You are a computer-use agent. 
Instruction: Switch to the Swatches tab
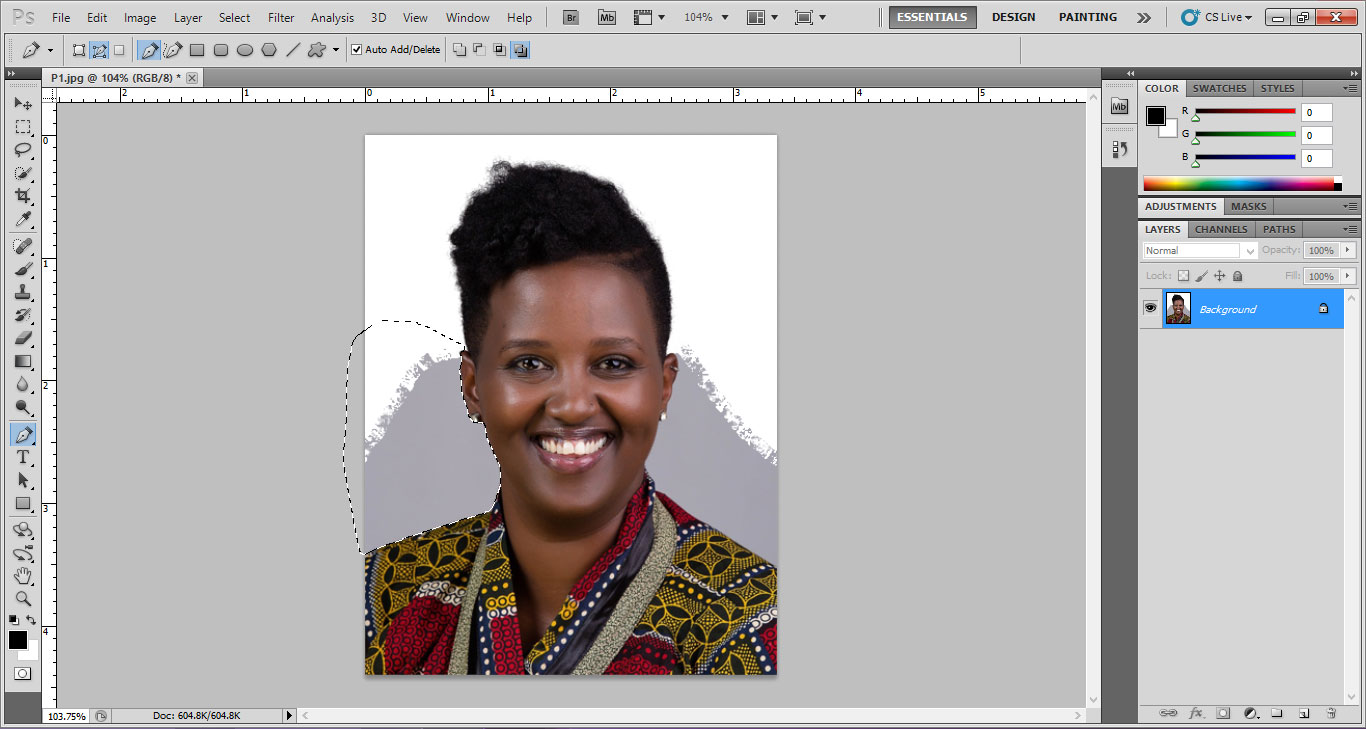point(1219,88)
